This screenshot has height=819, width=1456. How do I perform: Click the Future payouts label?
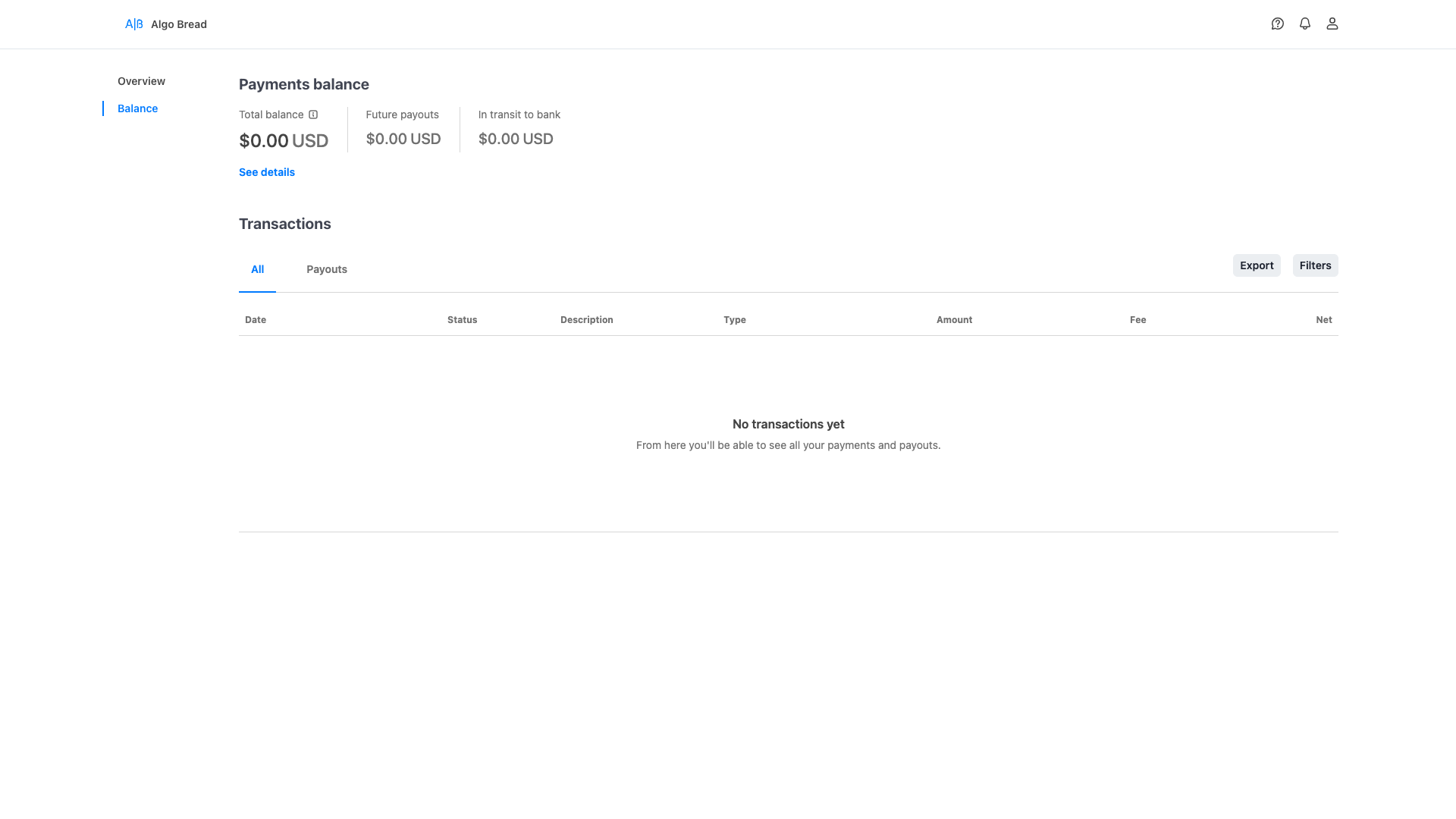click(402, 115)
